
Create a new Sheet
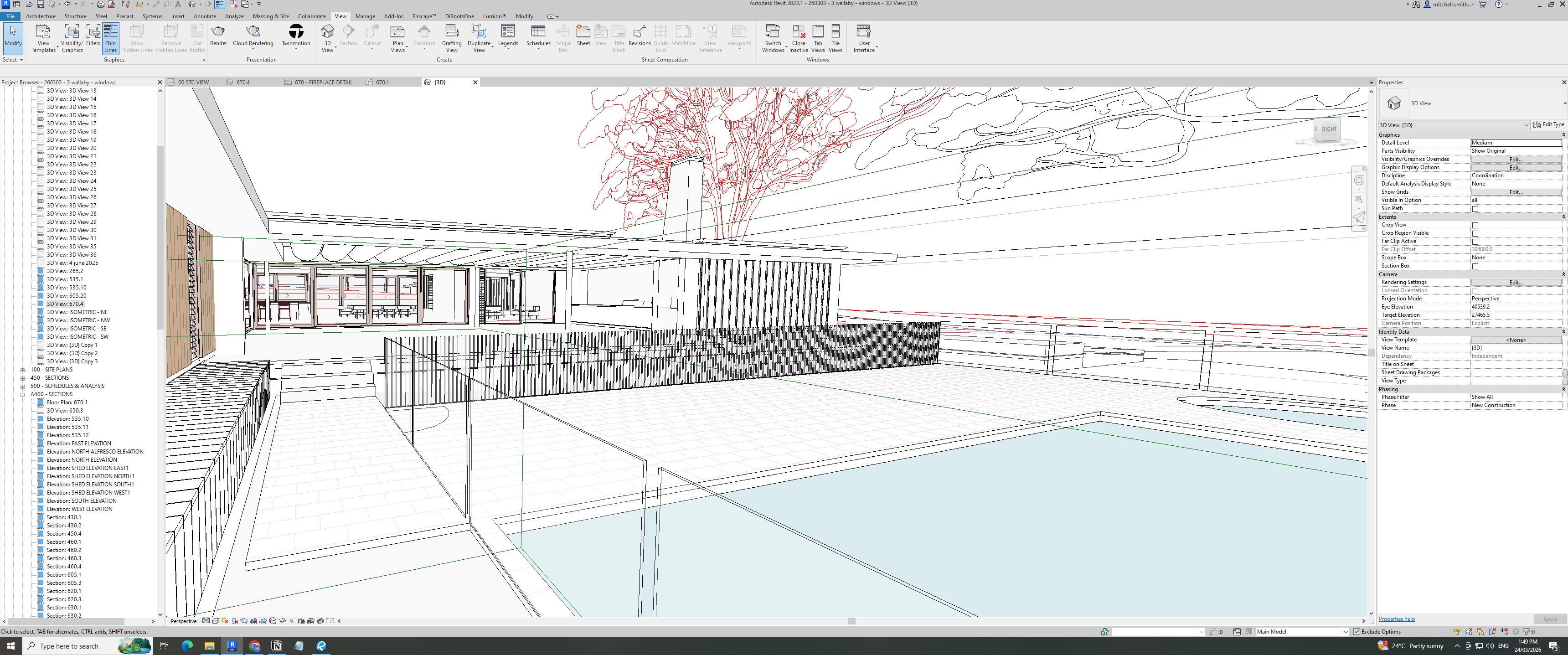click(x=583, y=35)
